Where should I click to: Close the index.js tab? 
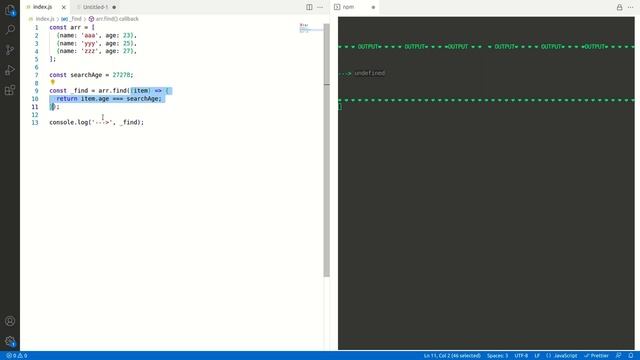64,7
